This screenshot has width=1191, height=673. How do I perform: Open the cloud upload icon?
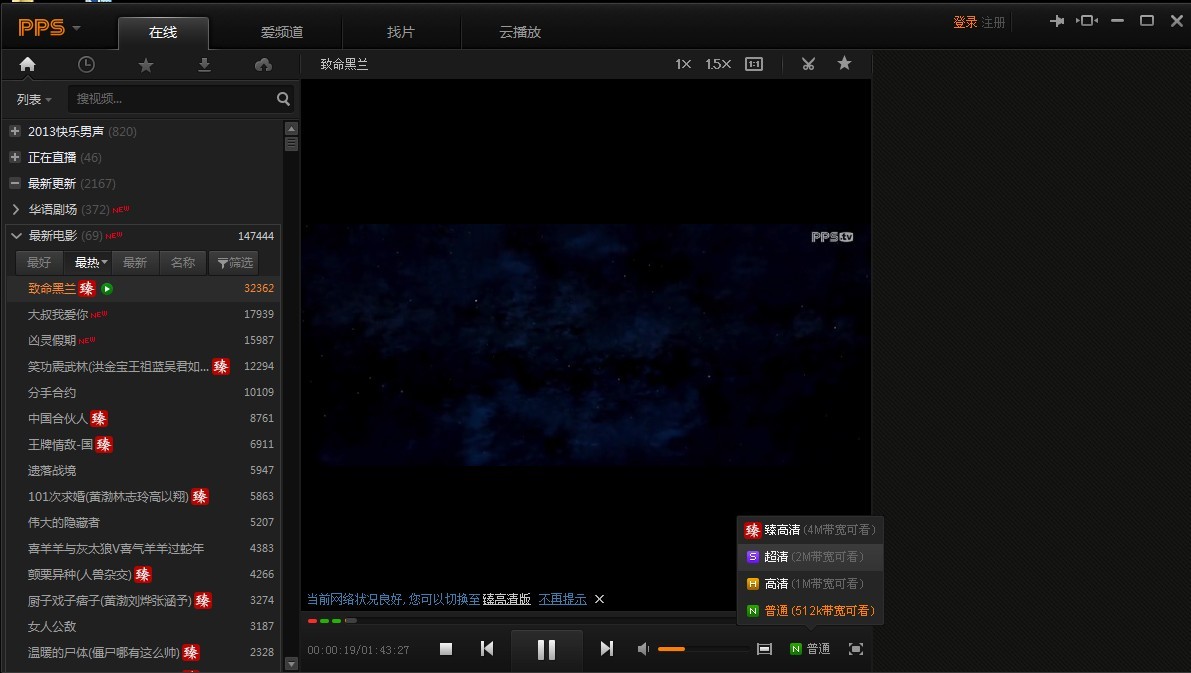click(264, 64)
